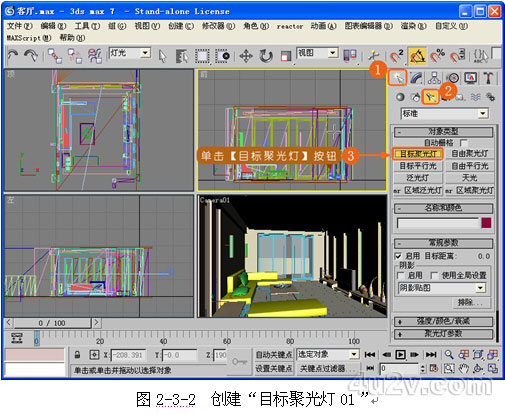This screenshot has width=505, height=415.
Task: Open Select by Name list icon
Action: (182, 56)
